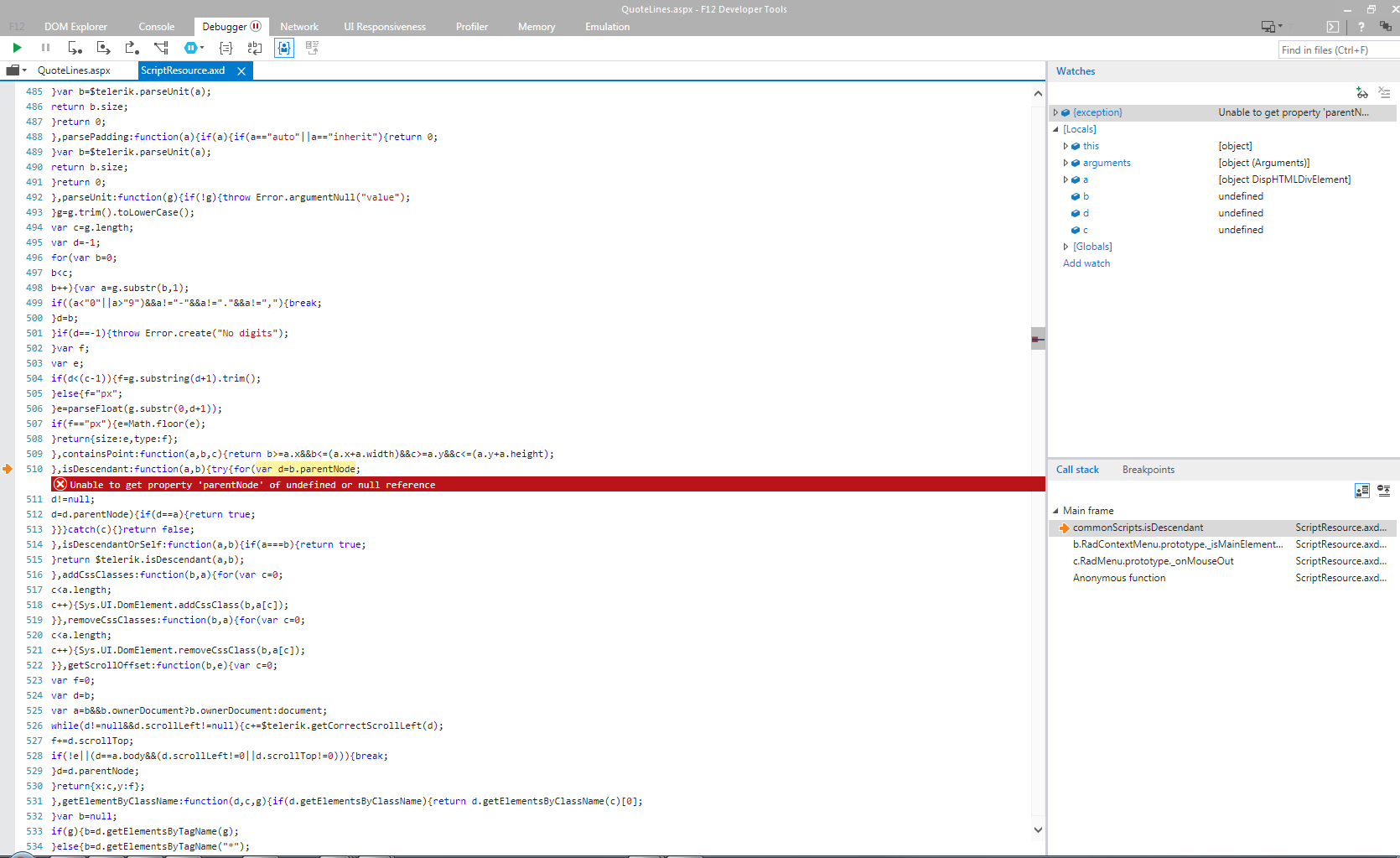Open the Profiler tab
This screenshot has height=858, width=1400.
click(472, 27)
